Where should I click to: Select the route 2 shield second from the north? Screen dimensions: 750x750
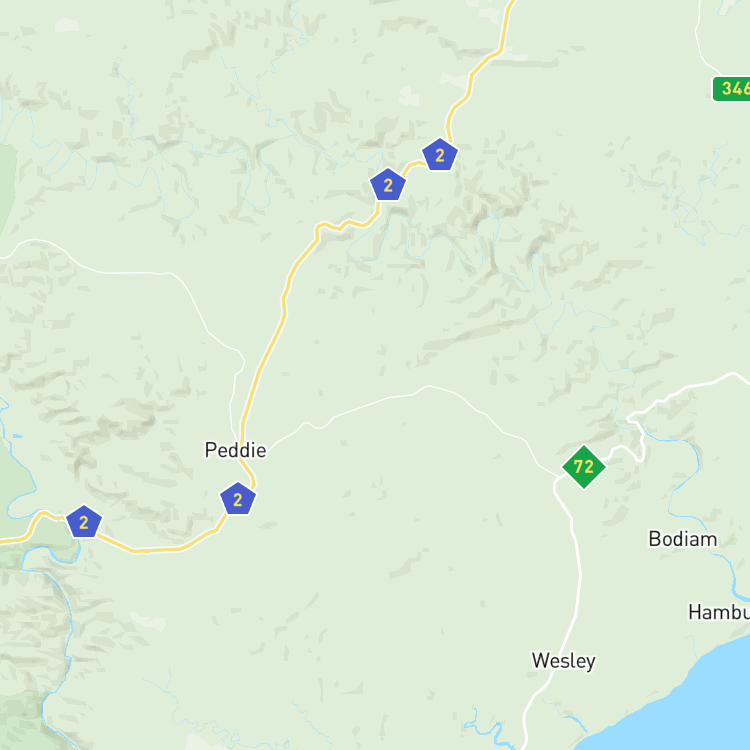click(388, 185)
